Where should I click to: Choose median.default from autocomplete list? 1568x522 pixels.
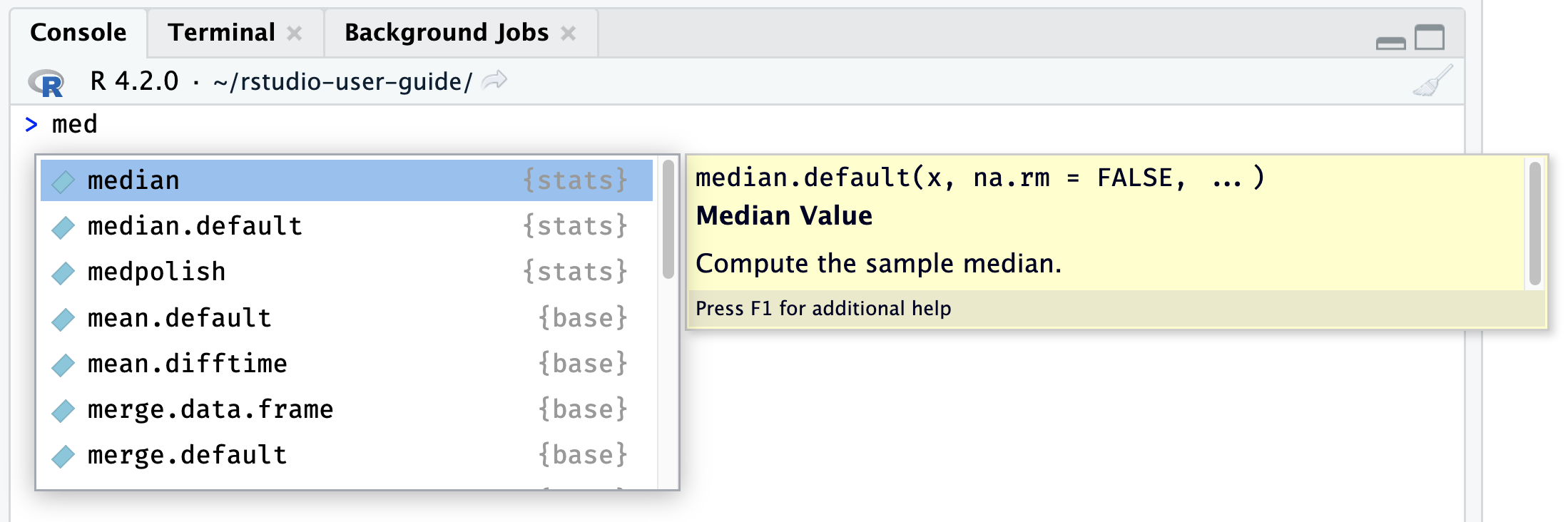click(x=195, y=226)
